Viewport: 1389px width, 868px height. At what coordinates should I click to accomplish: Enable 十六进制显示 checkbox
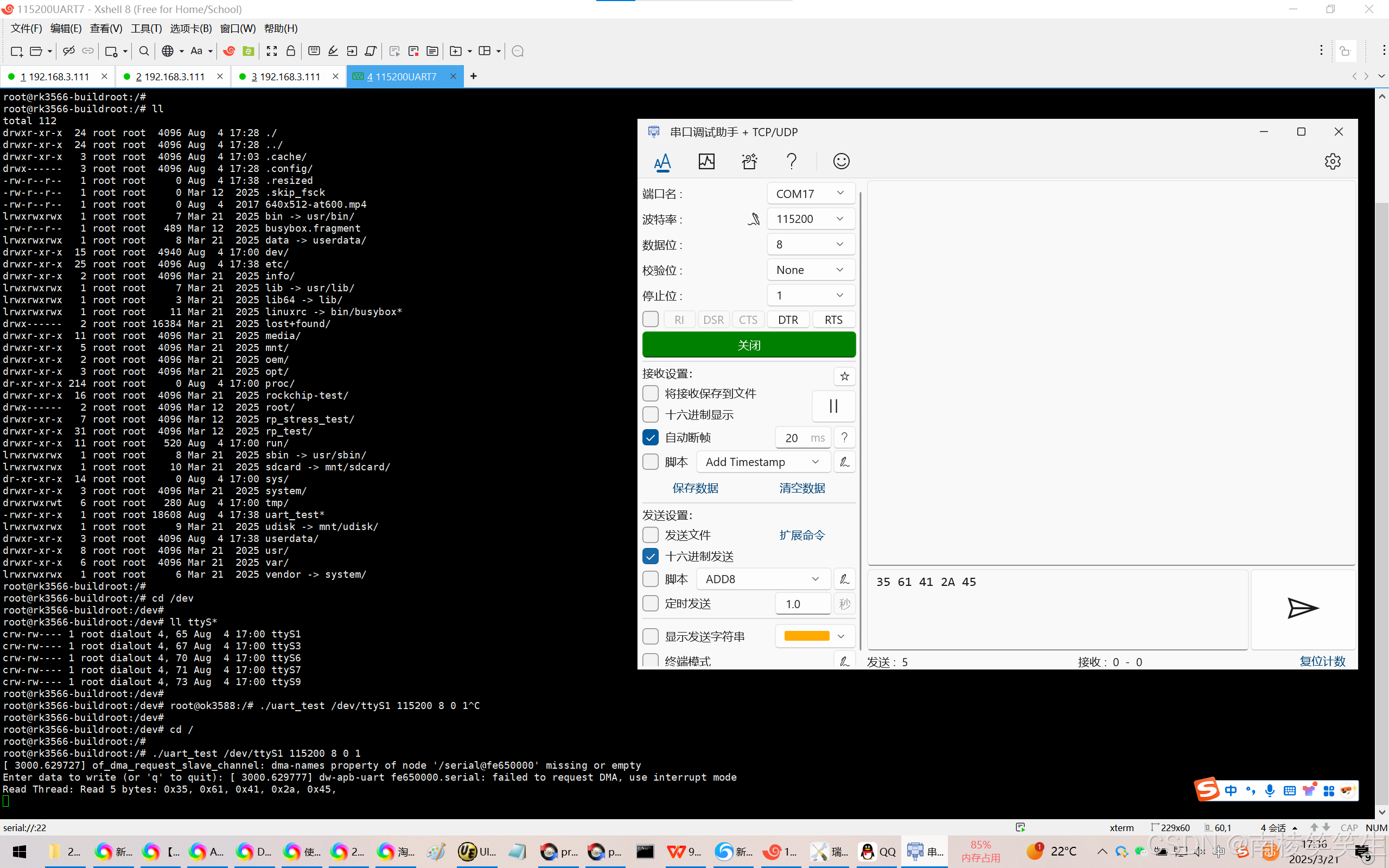651,414
